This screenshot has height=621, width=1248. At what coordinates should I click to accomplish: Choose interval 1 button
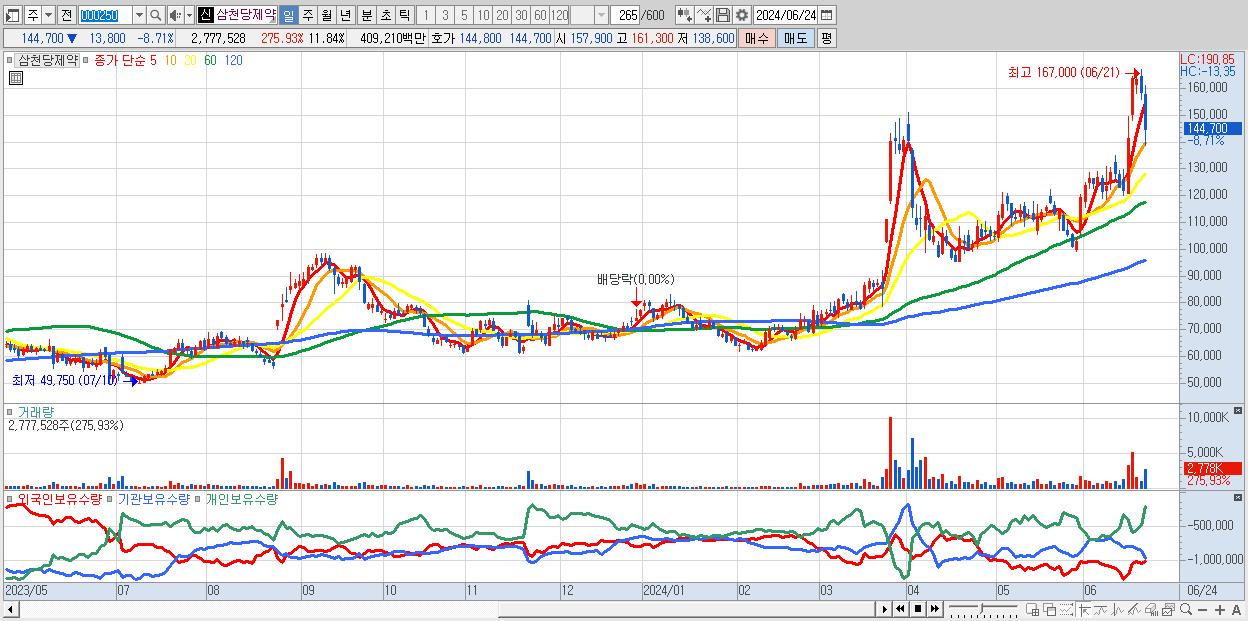click(x=425, y=15)
